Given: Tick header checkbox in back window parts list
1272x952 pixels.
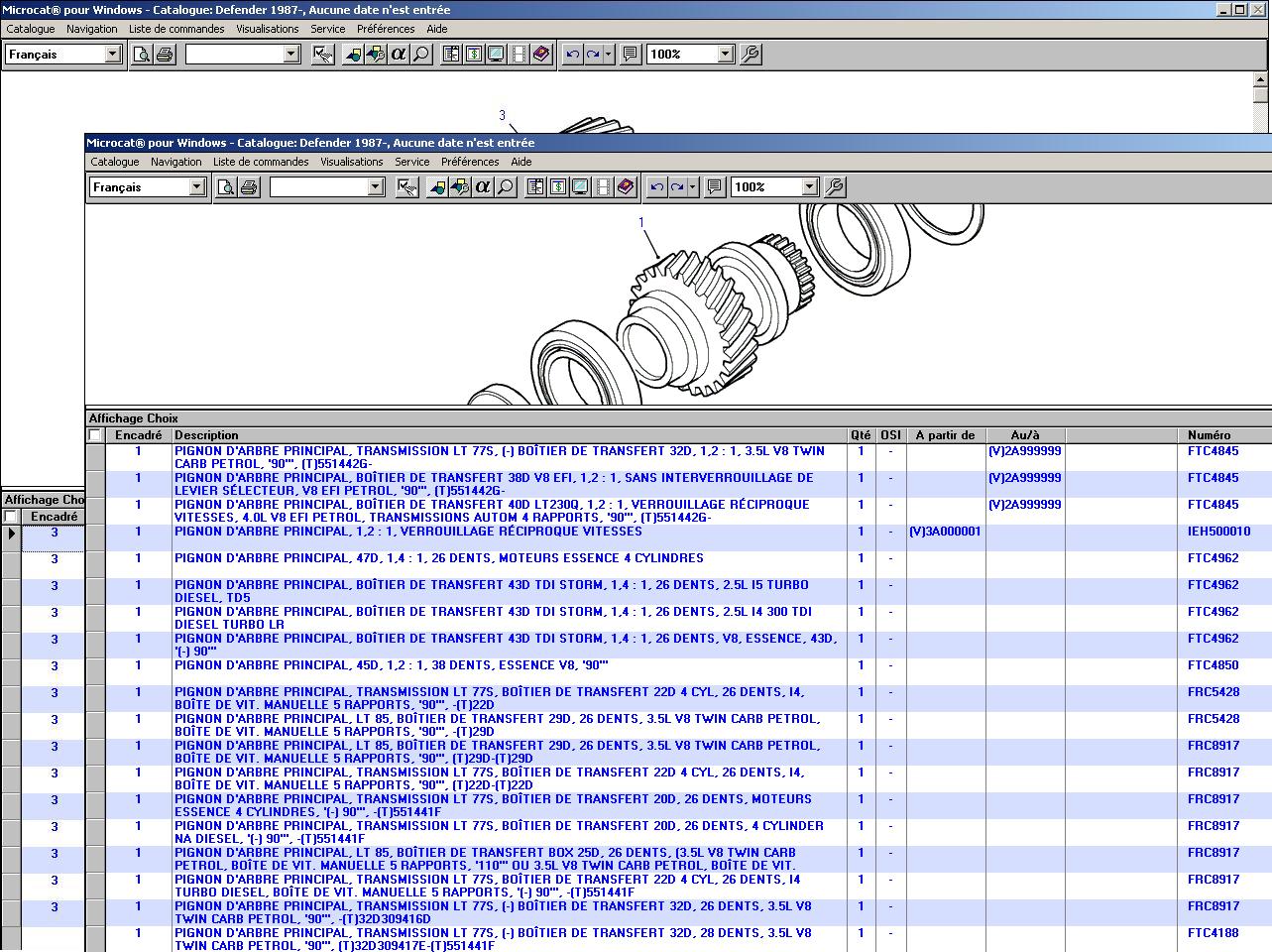Looking at the screenshot, I should [x=11, y=517].
